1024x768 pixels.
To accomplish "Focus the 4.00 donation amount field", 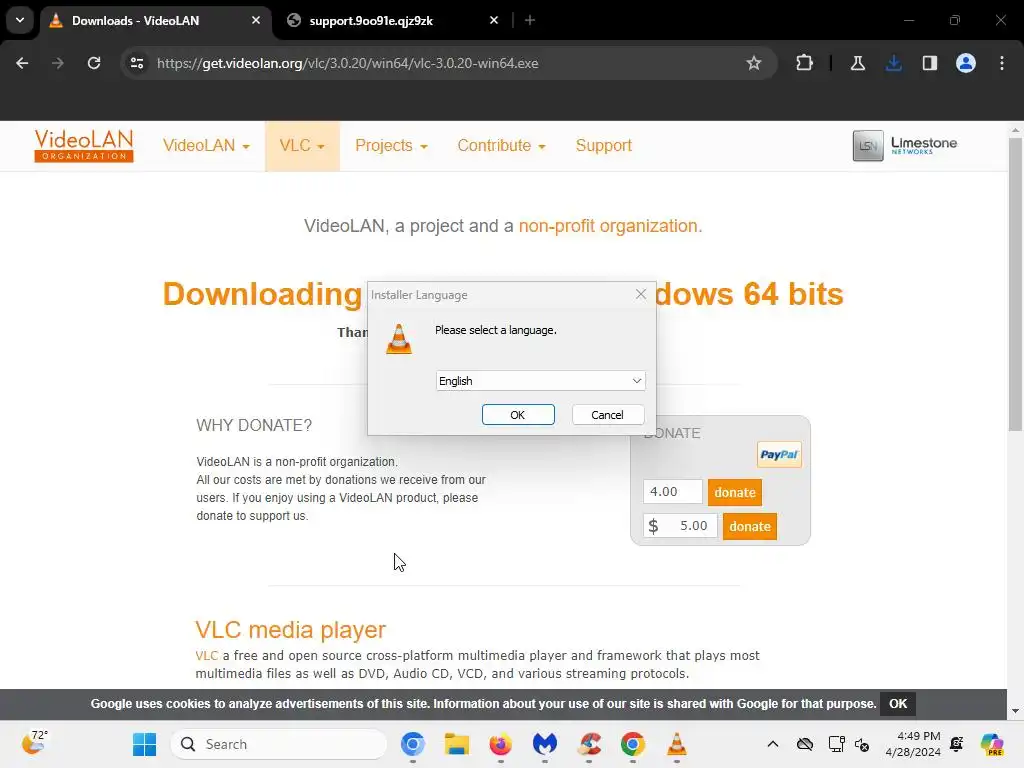I will [x=673, y=492].
